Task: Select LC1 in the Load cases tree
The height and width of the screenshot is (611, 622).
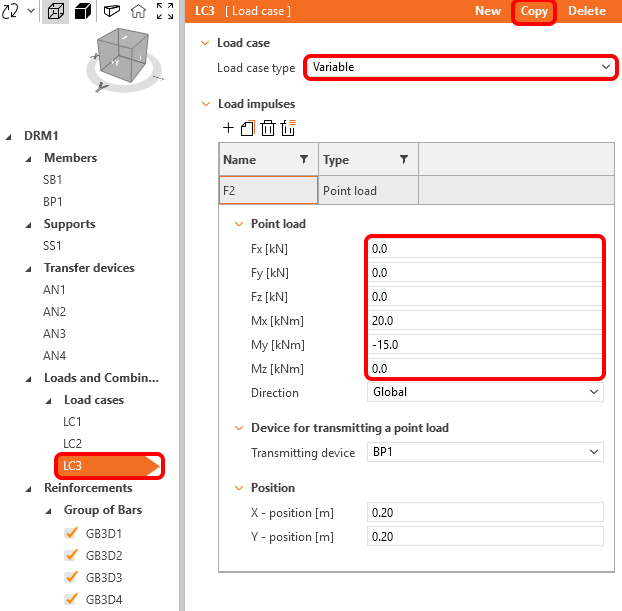Action: pos(72,422)
